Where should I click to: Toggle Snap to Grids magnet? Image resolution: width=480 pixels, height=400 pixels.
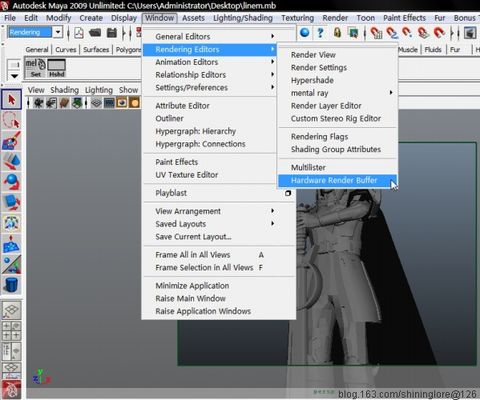pos(376,33)
